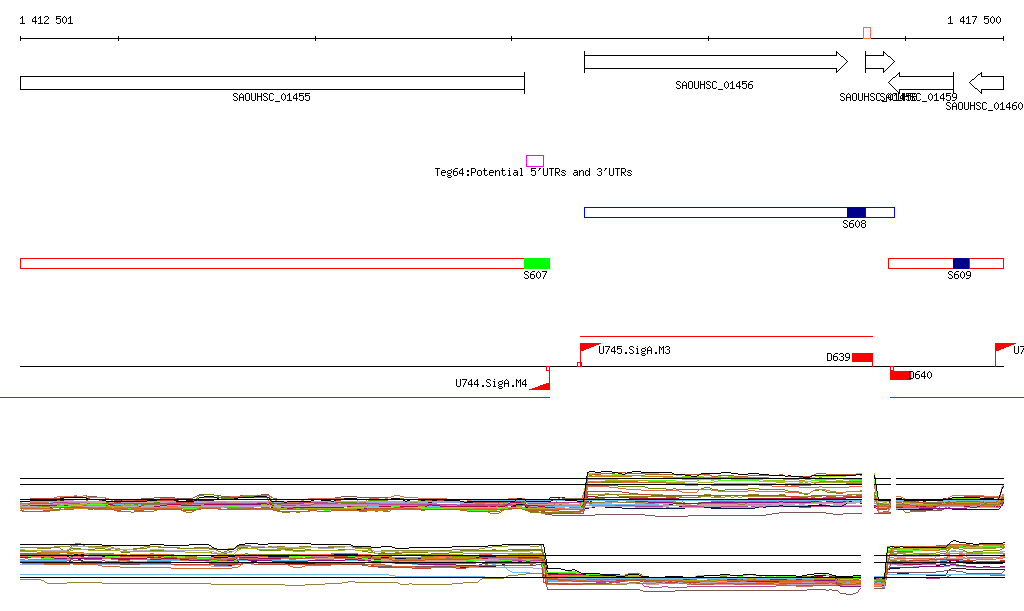The image size is (1024, 611).
Task: Click the SAOUHSC_01455 text label
Action: (x=272, y=97)
